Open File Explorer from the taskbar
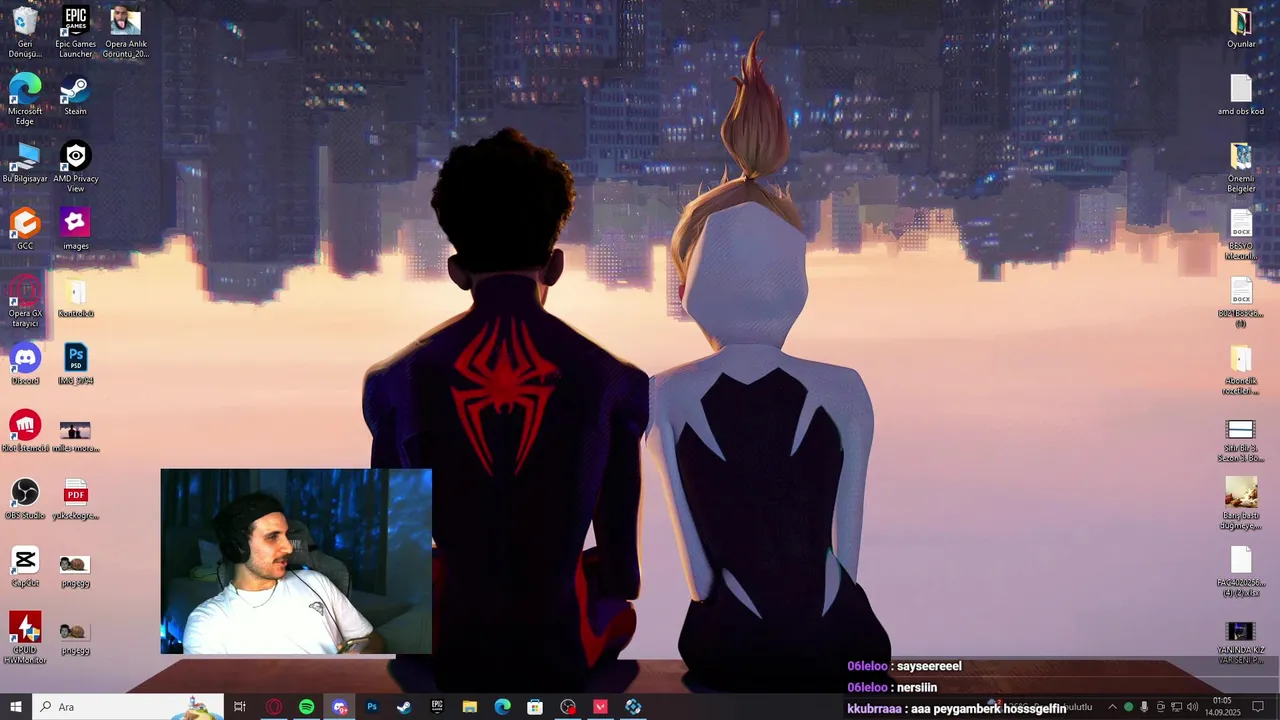This screenshot has width=1280, height=720. point(470,707)
